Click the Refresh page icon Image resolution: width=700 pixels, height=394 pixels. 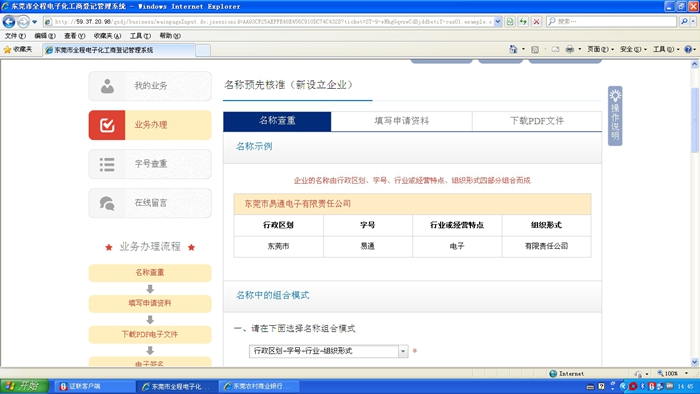tap(523, 21)
